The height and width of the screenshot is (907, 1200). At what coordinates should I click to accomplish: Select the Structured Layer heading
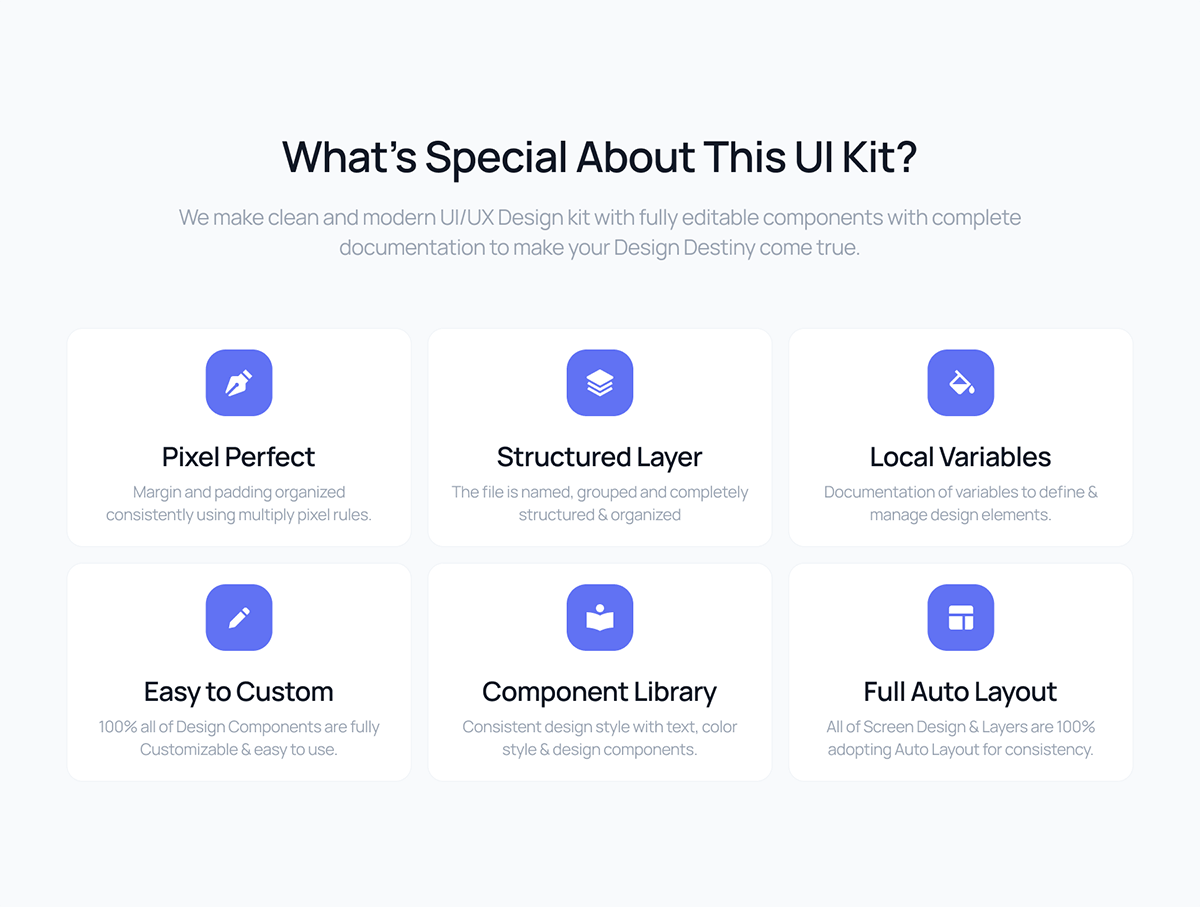click(600, 457)
